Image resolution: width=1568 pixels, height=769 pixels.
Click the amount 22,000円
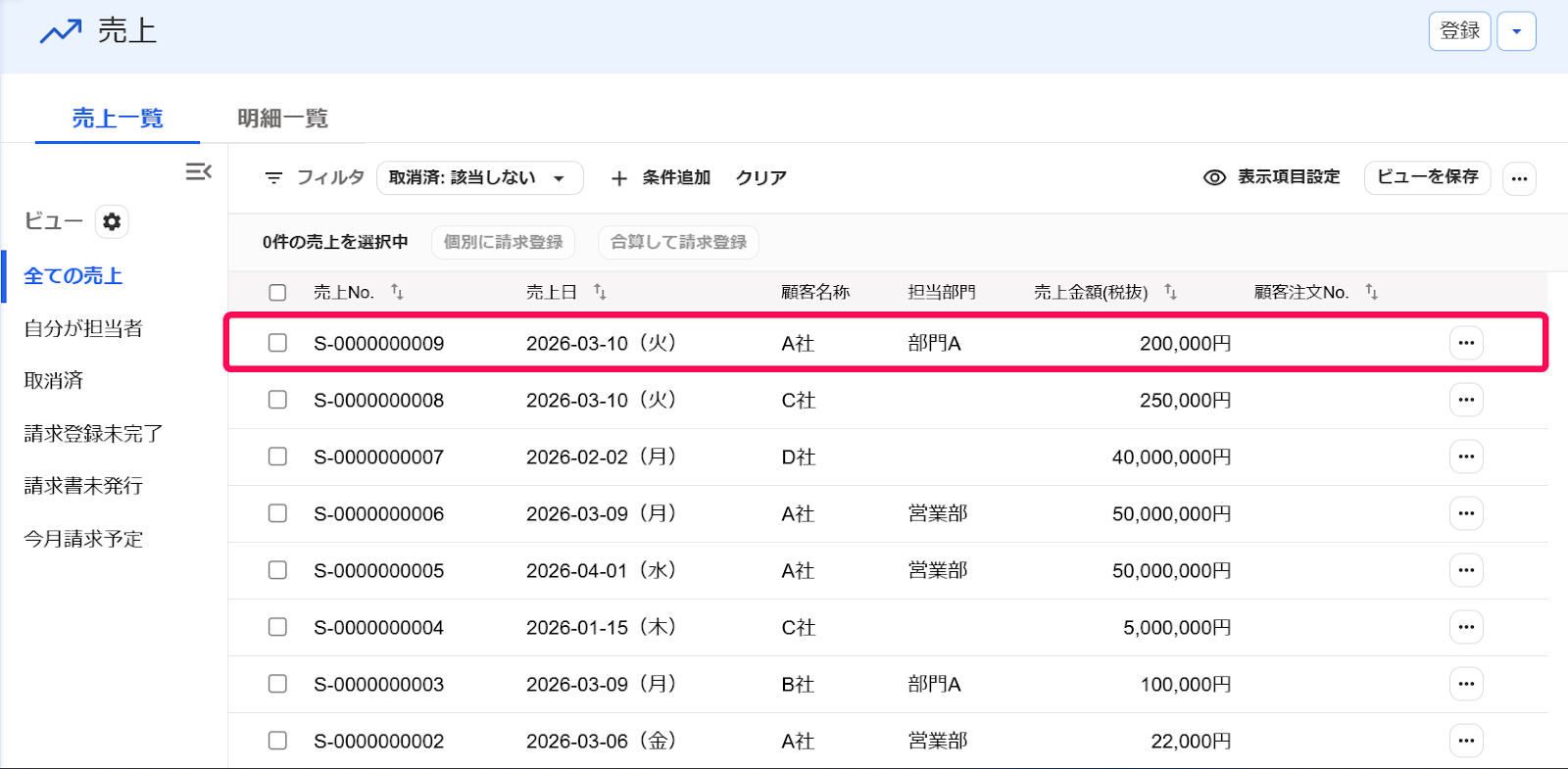tap(1191, 741)
